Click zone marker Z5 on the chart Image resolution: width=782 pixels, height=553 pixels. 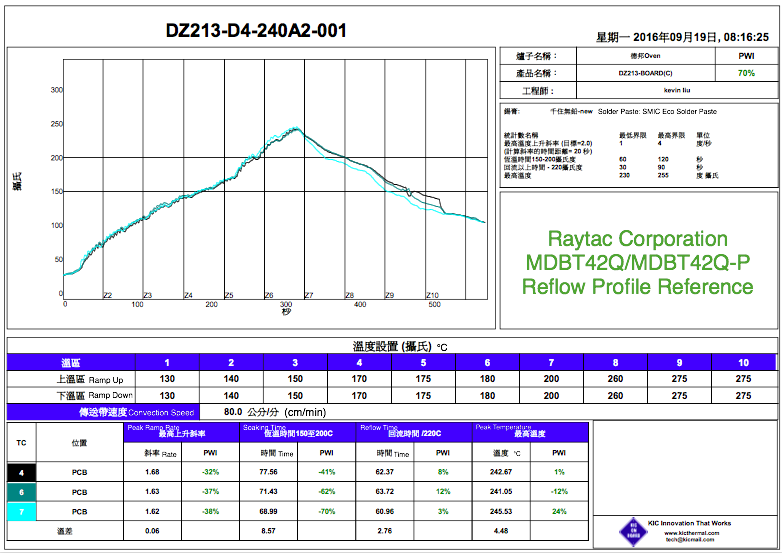pyautogui.click(x=229, y=295)
